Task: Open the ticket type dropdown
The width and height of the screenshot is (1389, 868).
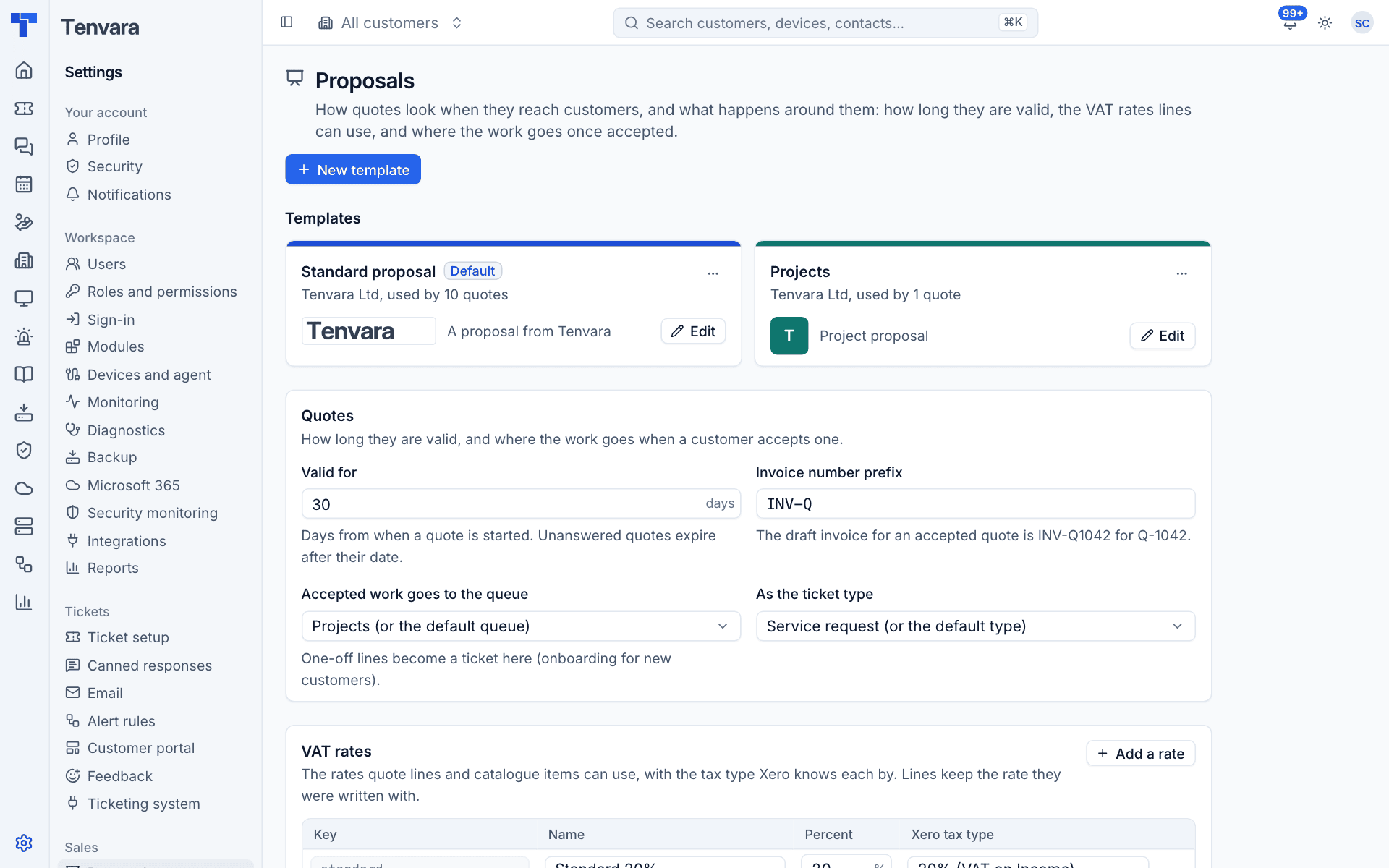Action: [975, 626]
